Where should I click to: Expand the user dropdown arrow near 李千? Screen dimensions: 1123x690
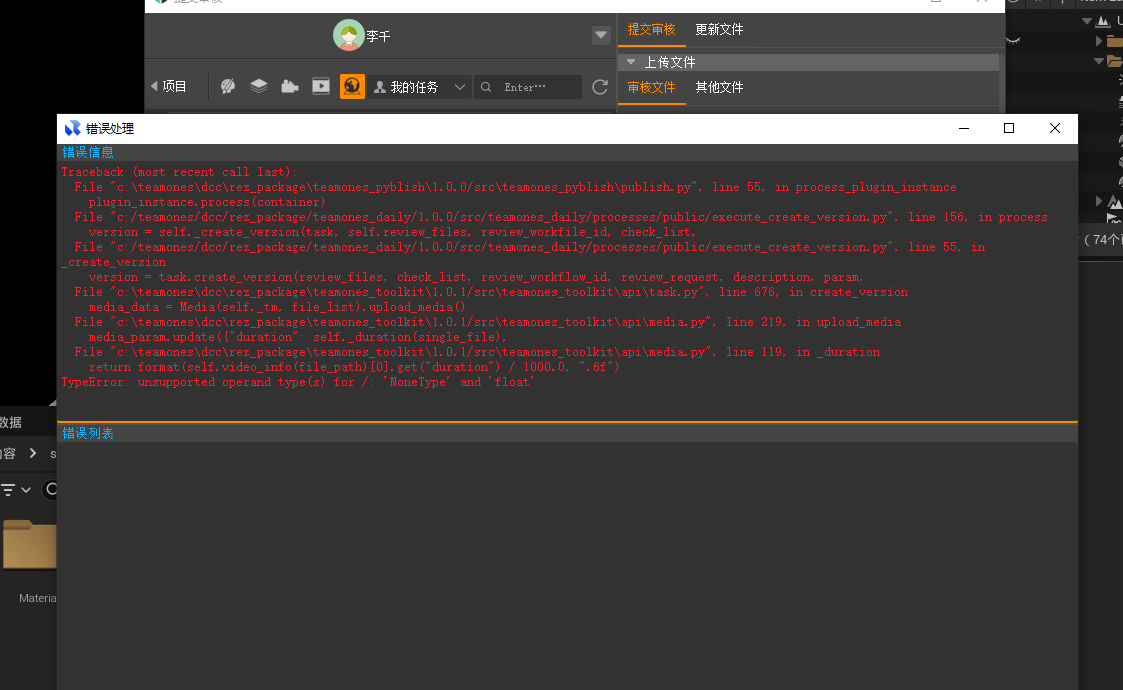click(601, 36)
